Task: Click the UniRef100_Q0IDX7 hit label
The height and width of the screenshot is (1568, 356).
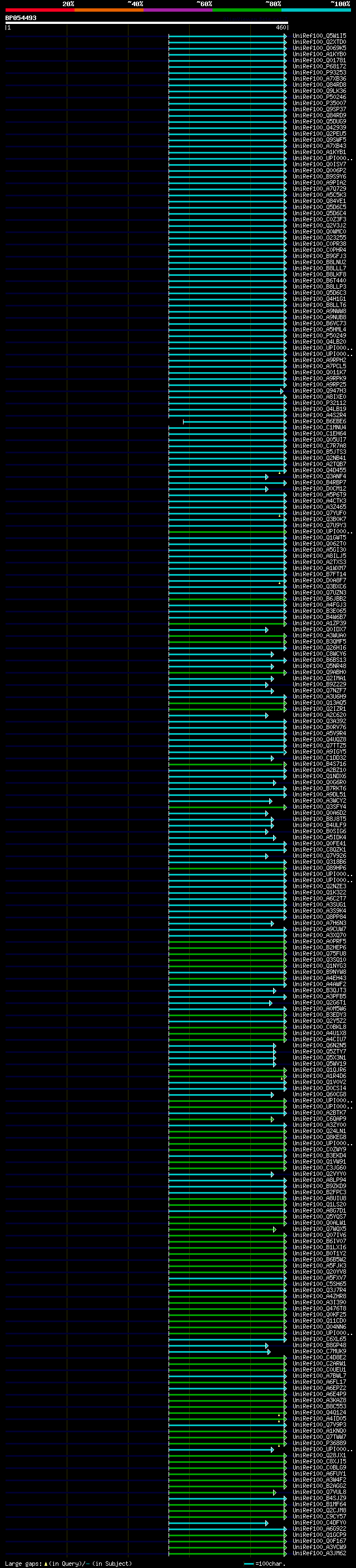Action: 319,630
